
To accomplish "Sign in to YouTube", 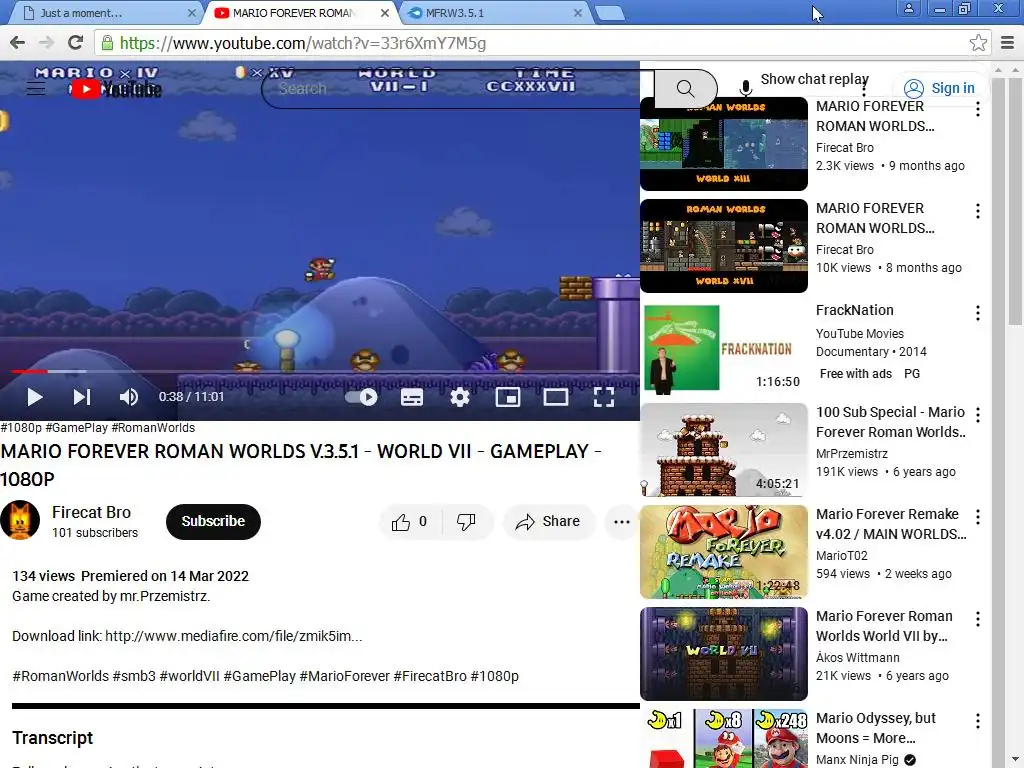I will 939,88.
